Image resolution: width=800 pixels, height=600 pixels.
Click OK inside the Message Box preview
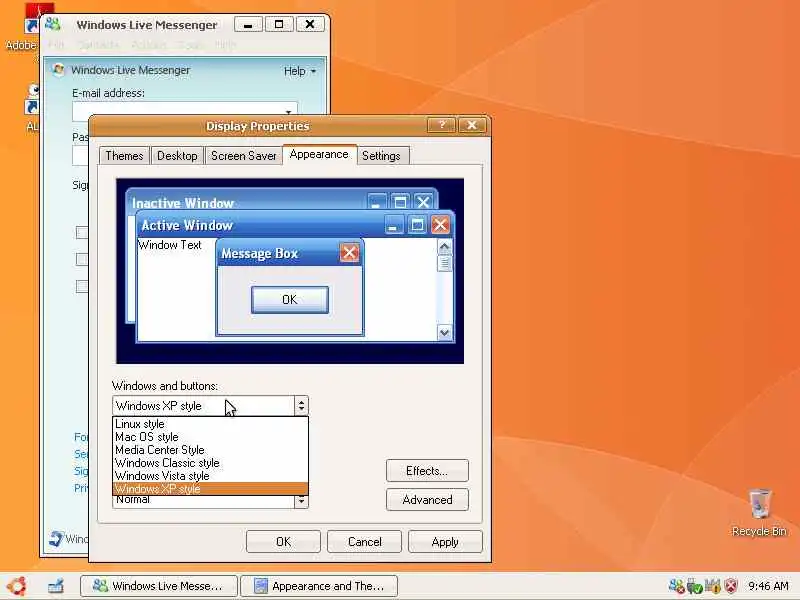290,299
